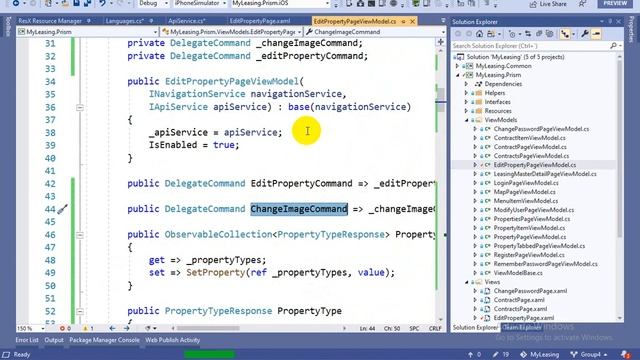Click split editor icon above vertical scrollbar
Screen dimensions: 640x360
pyautogui.click(x=440, y=42)
